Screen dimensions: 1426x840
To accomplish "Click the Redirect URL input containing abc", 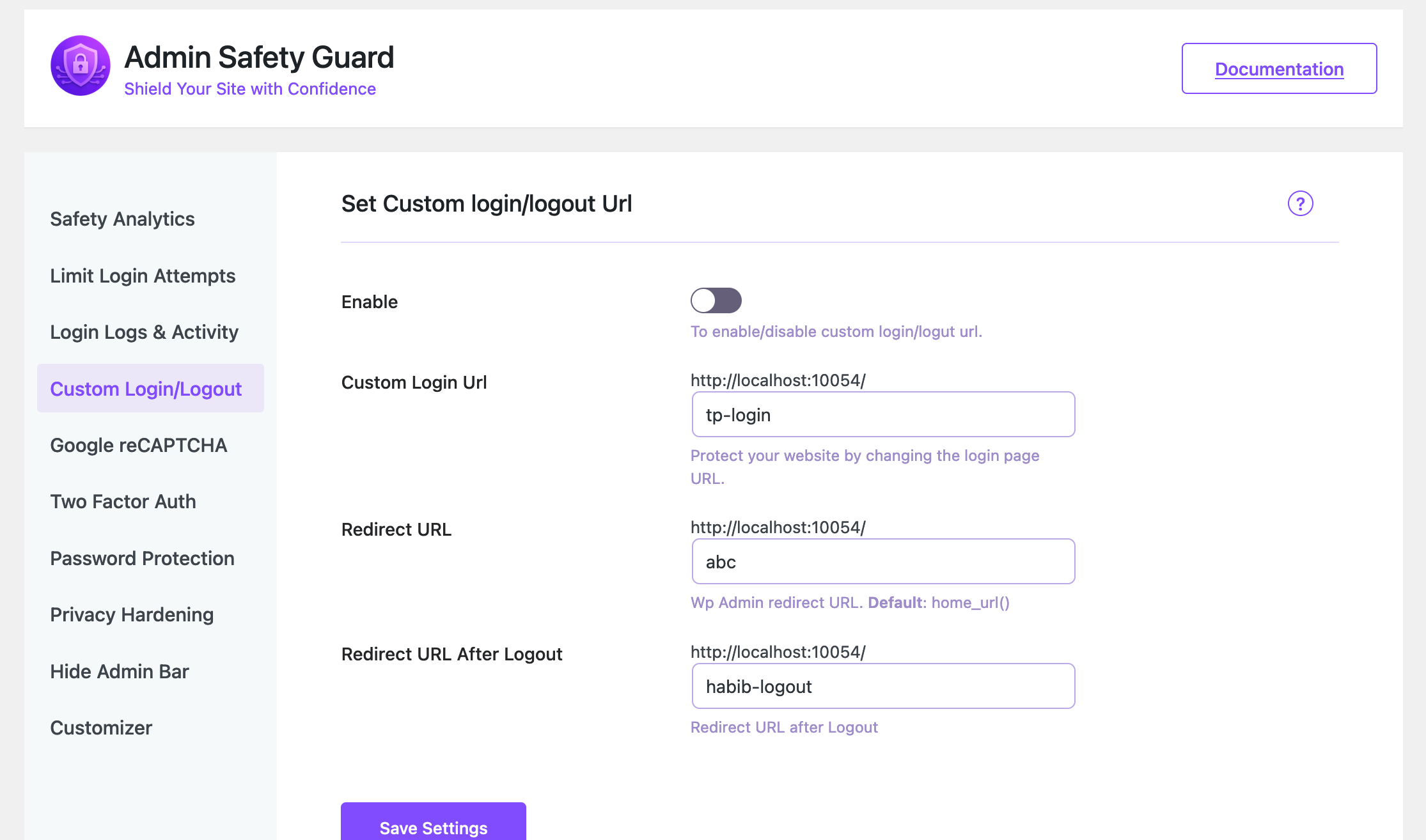I will [883, 562].
